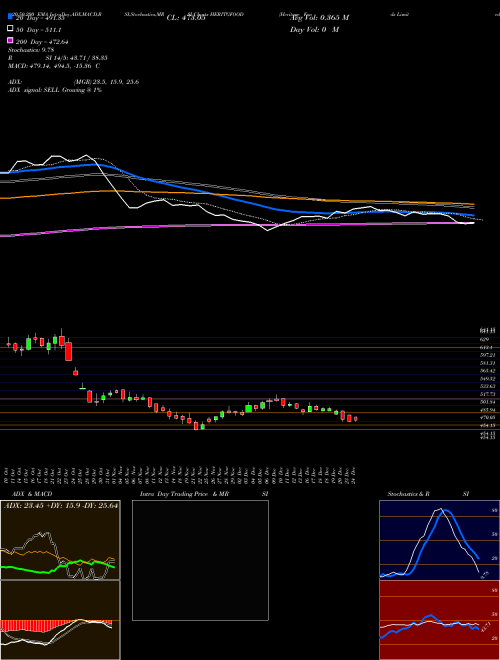Screen dimensions: 500x660
Task: Select the 'ADX signal: SELL' text
Action: pyautogui.click(x=34, y=90)
